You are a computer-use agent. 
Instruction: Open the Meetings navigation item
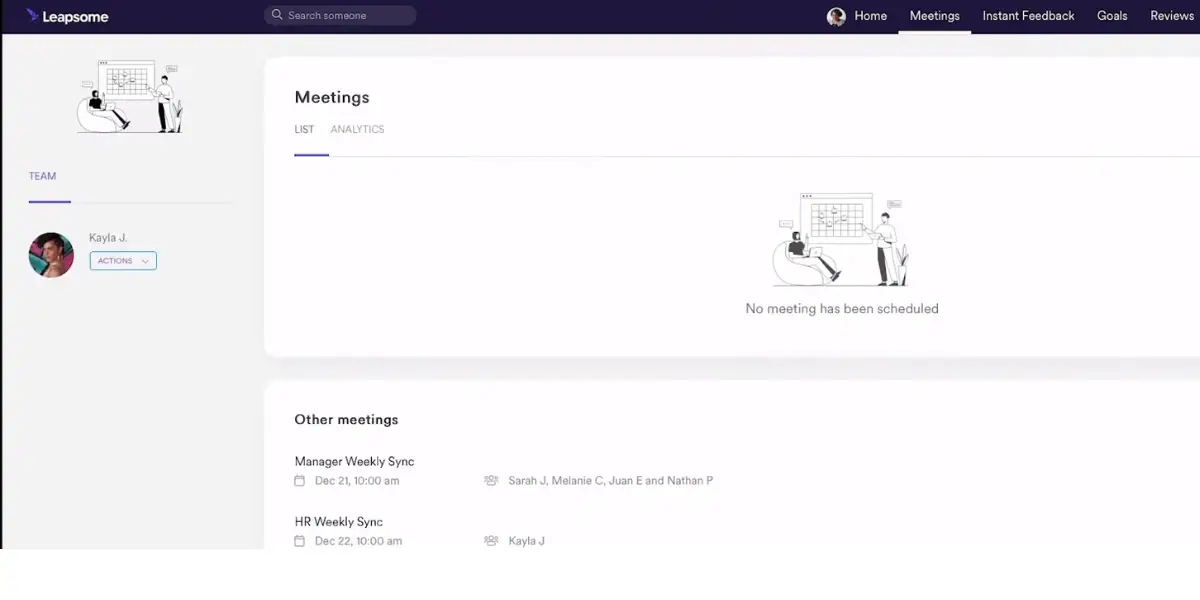tap(934, 16)
